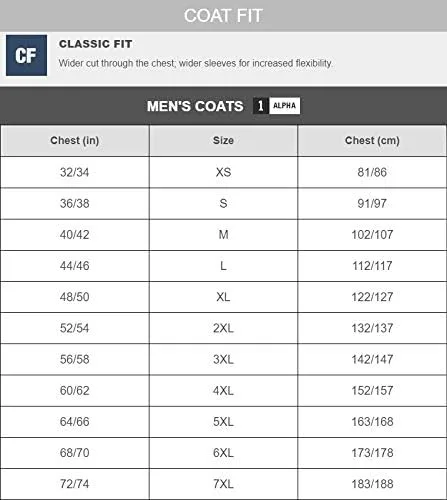The height and width of the screenshot is (500, 447).
Task: Click the ALPHA label badge
Action: (x=284, y=106)
